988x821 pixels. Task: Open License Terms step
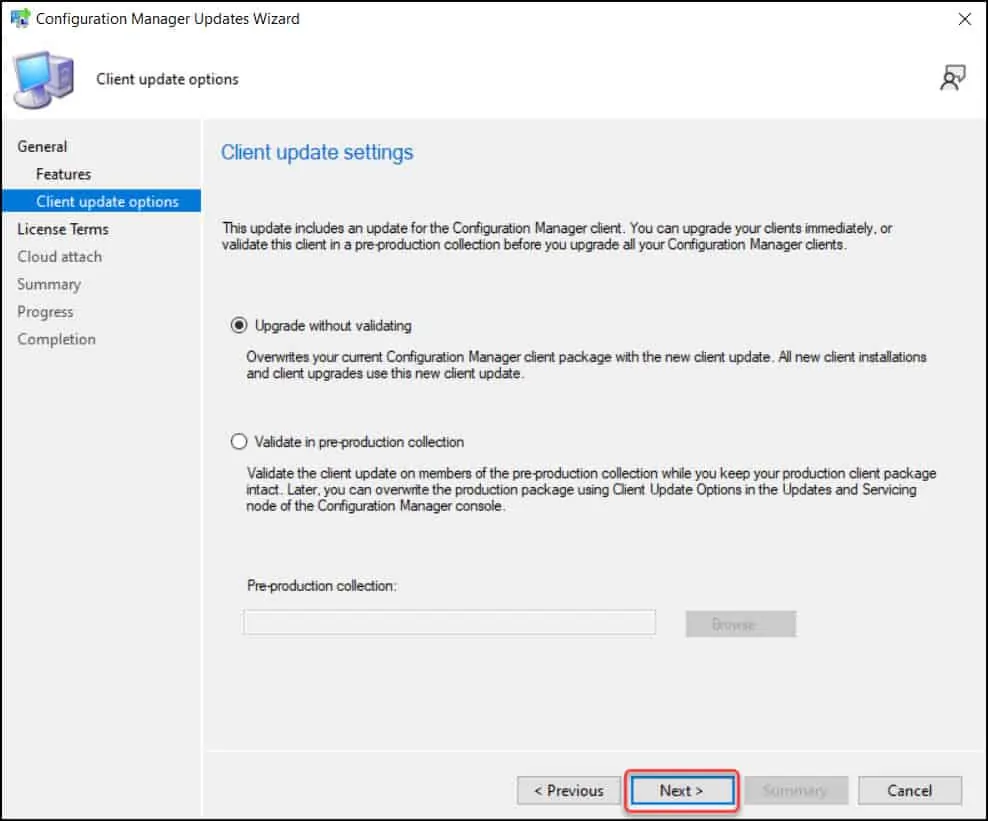tap(63, 229)
